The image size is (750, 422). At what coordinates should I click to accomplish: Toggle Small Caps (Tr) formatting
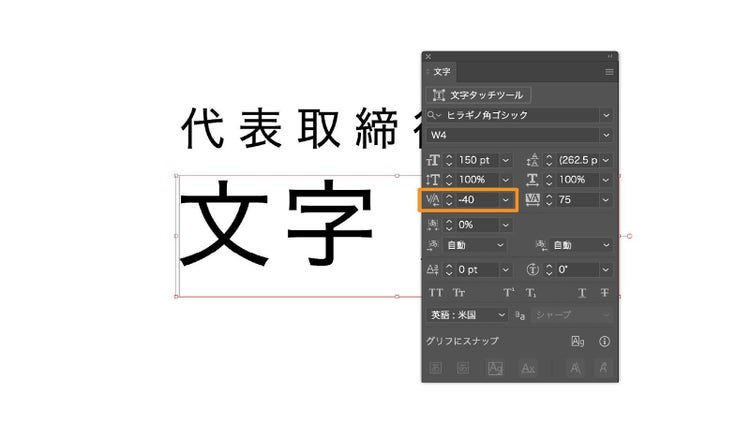459,293
